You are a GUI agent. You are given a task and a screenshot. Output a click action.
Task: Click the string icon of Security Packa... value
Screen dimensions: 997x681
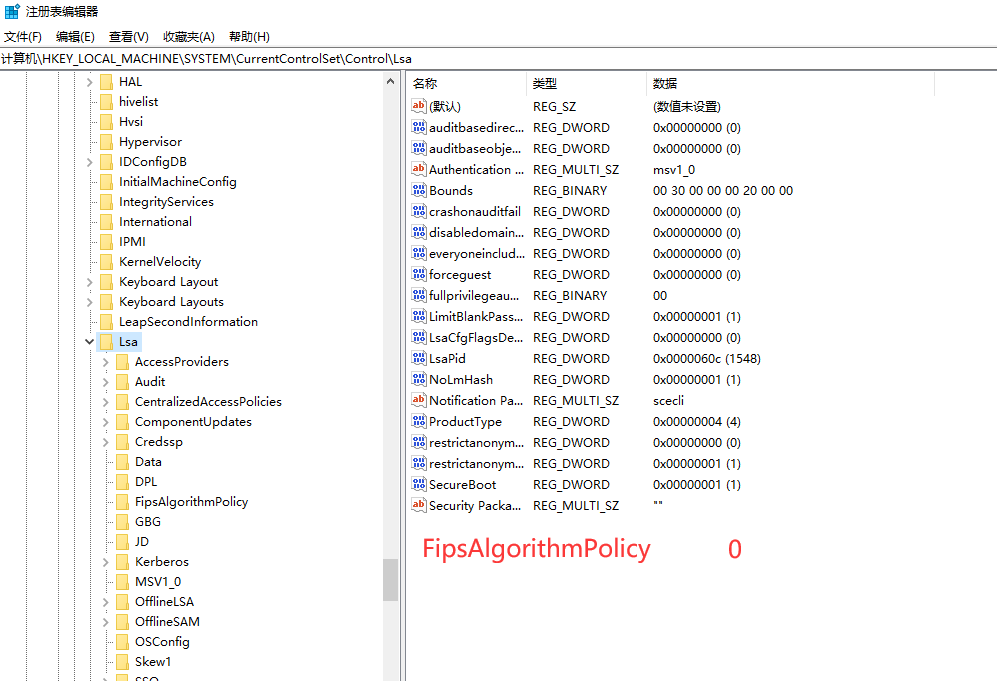418,505
